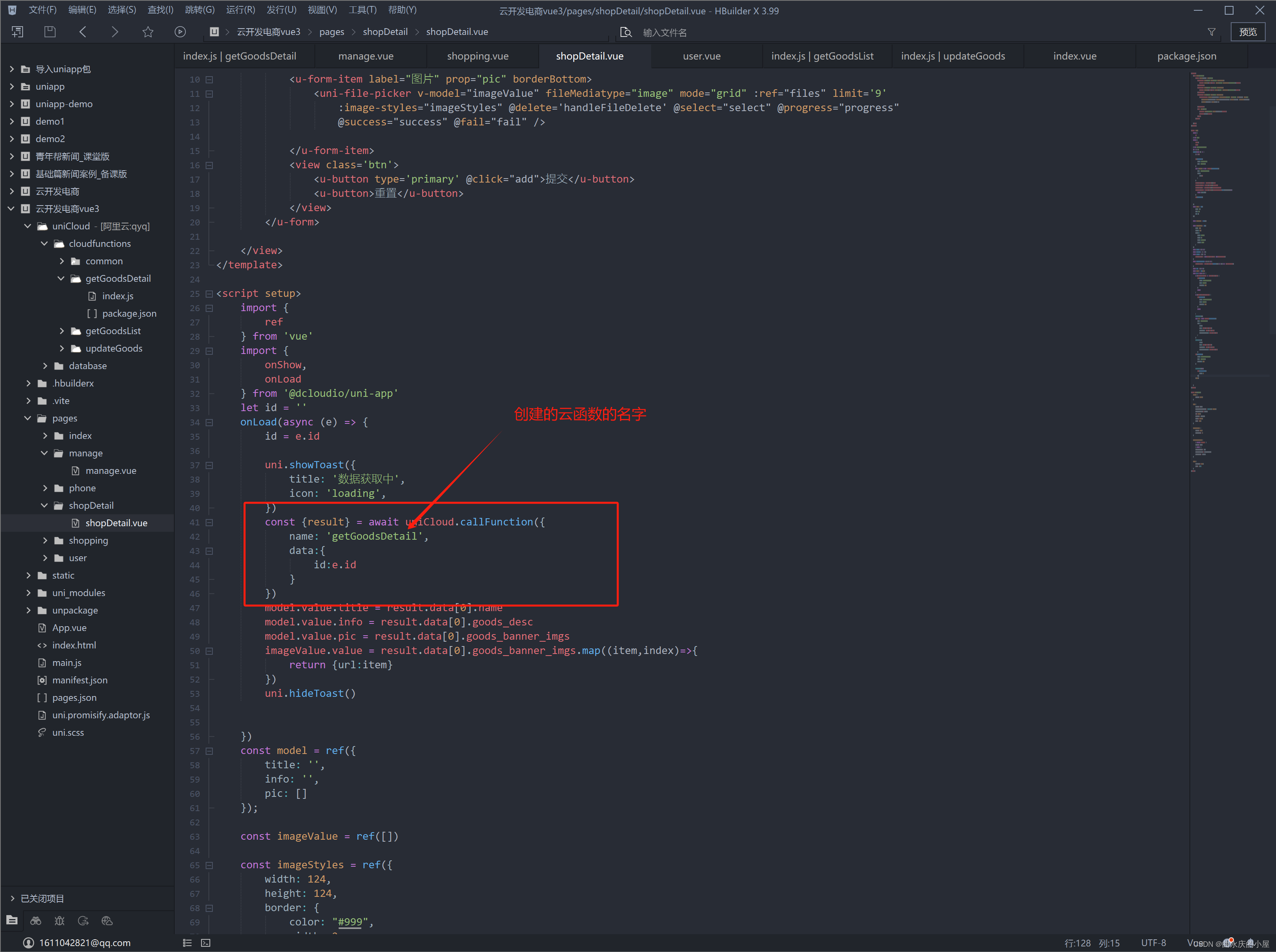Viewport: 1276px width, 952px height.
Task: Click the save file toolbar icon
Action: click(50, 32)
